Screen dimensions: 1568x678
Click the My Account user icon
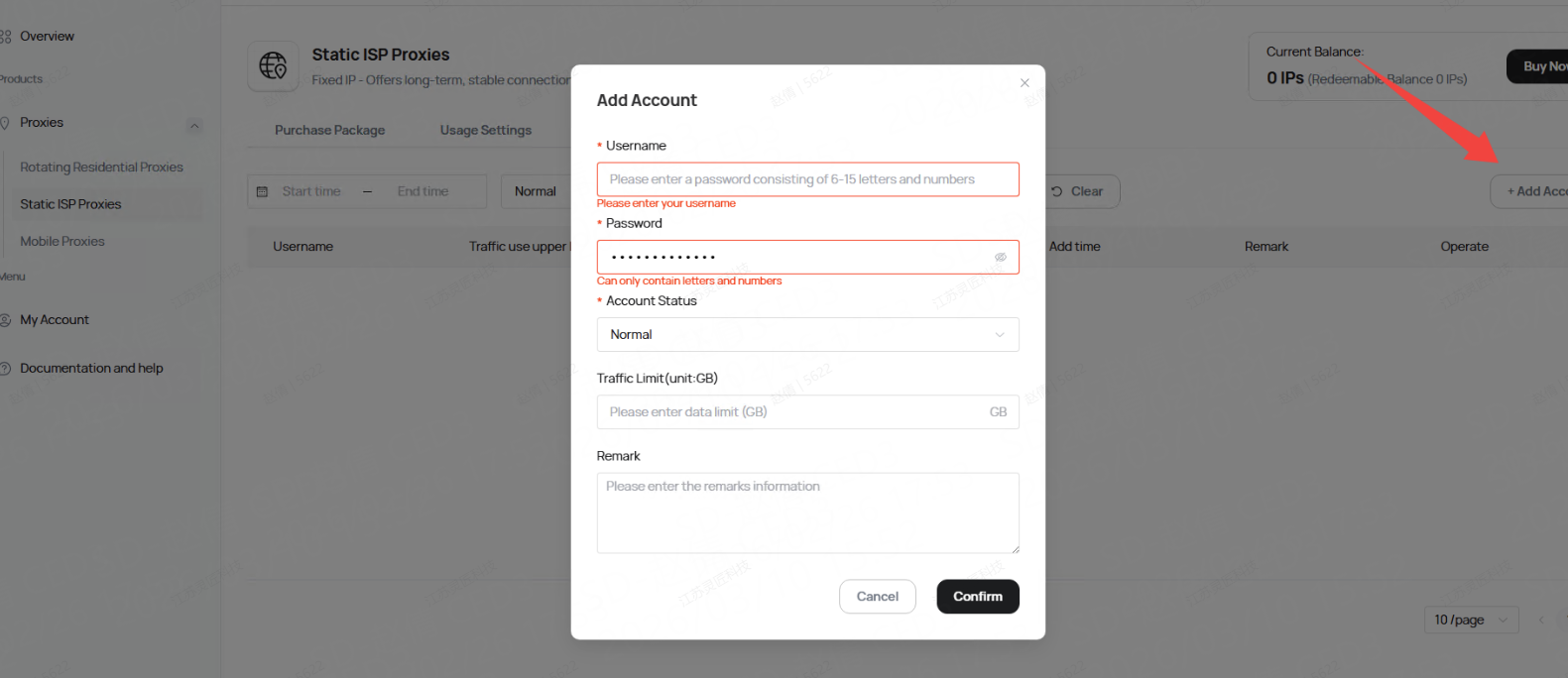6,320
